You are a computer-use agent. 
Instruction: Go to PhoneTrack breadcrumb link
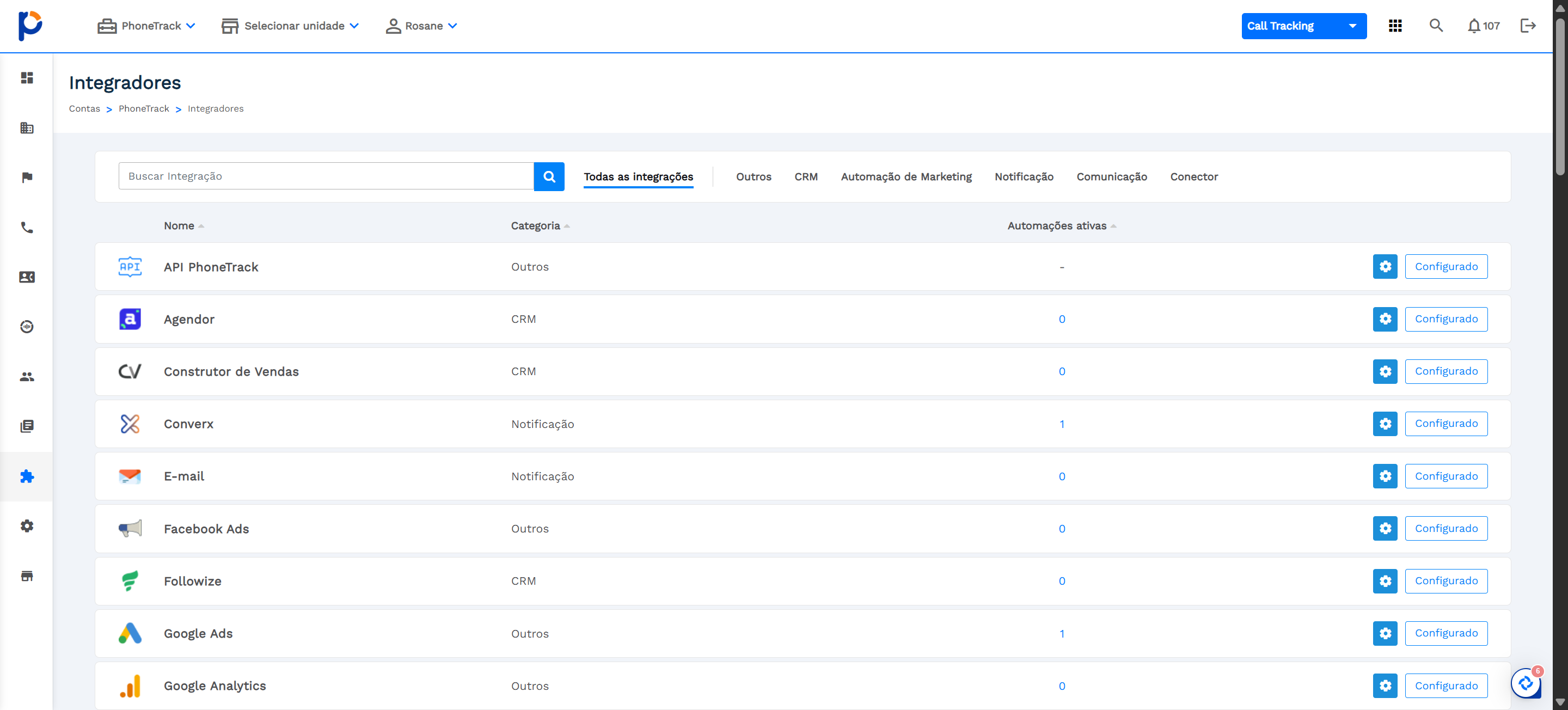point(144,108)
